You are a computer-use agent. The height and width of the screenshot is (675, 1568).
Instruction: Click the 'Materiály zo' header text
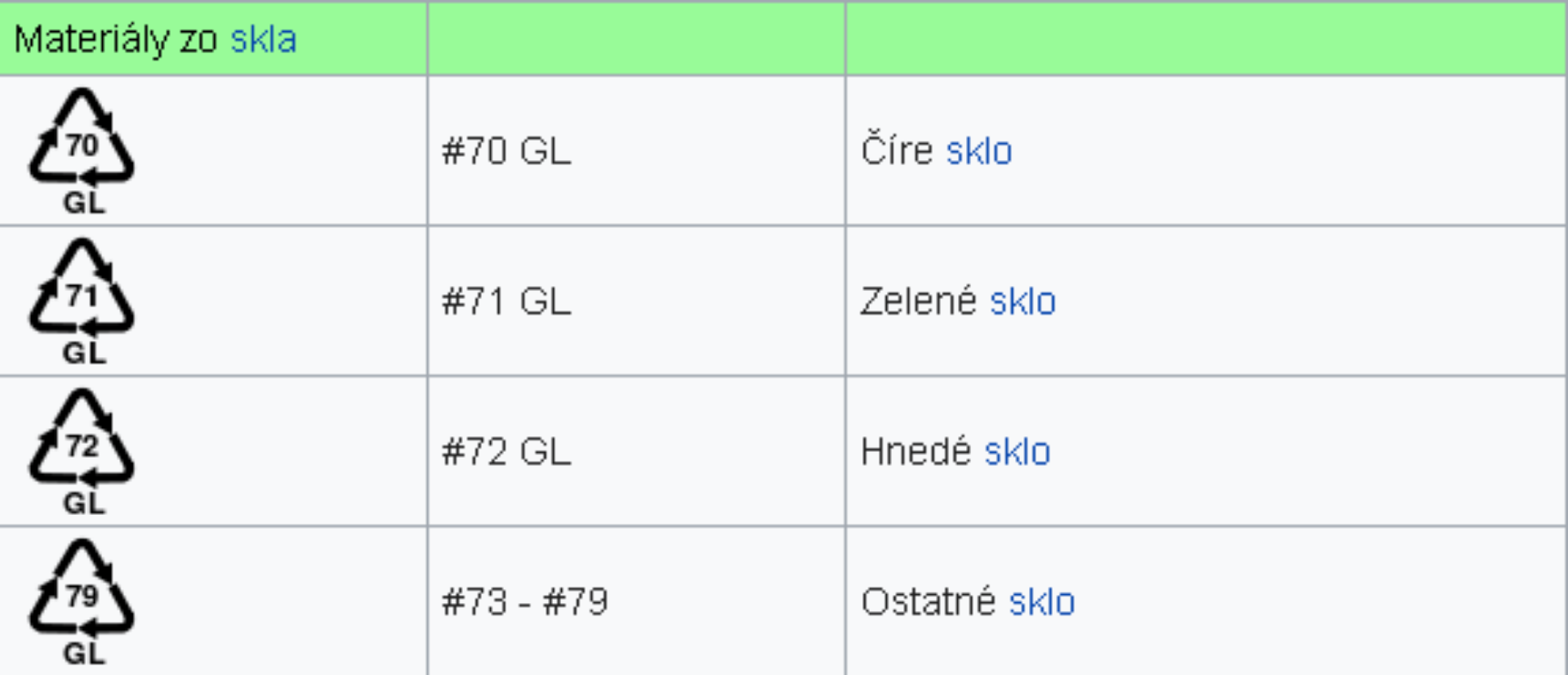coord(115,40)
